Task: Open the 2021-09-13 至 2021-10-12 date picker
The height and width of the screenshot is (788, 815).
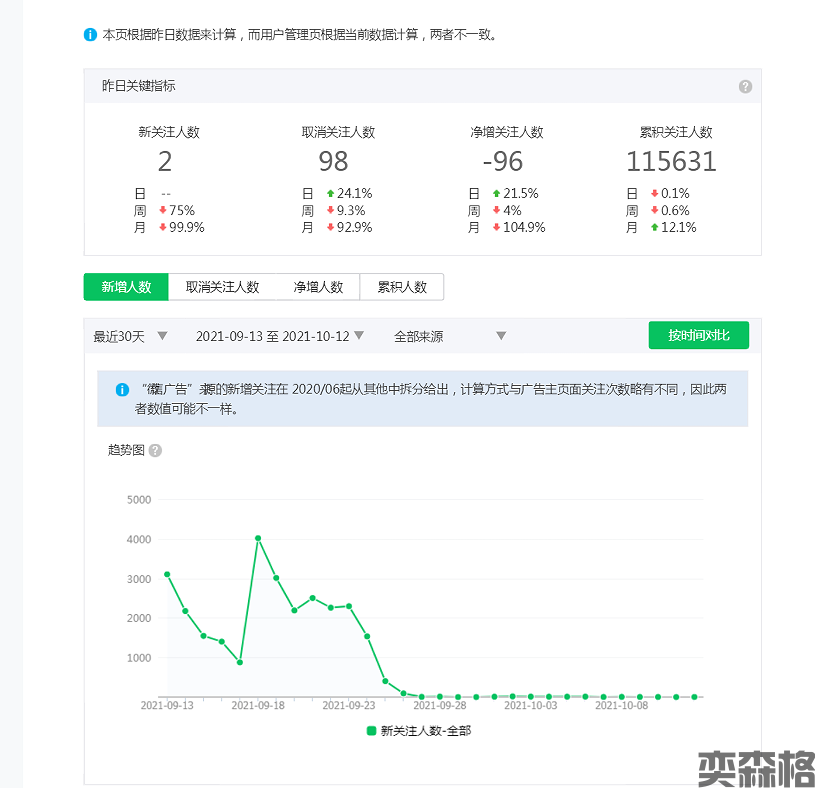Action: point(280,336)
